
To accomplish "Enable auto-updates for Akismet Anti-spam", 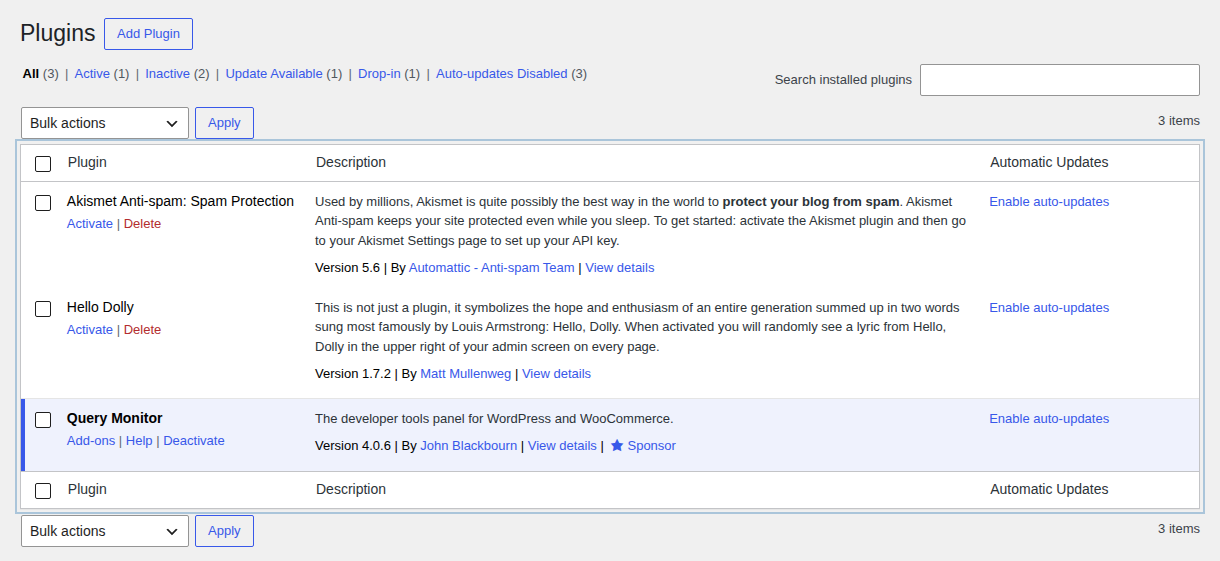I will 1049,202.
